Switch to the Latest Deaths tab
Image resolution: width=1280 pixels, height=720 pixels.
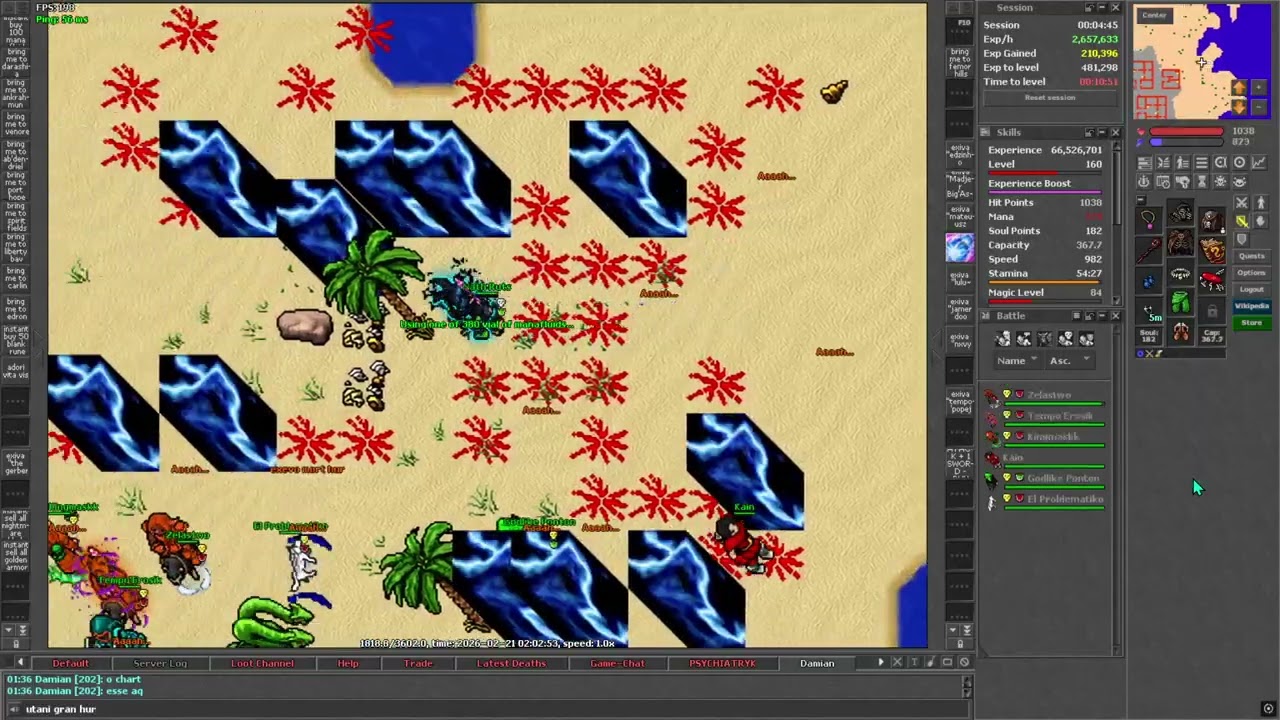(x=511, y=663)
